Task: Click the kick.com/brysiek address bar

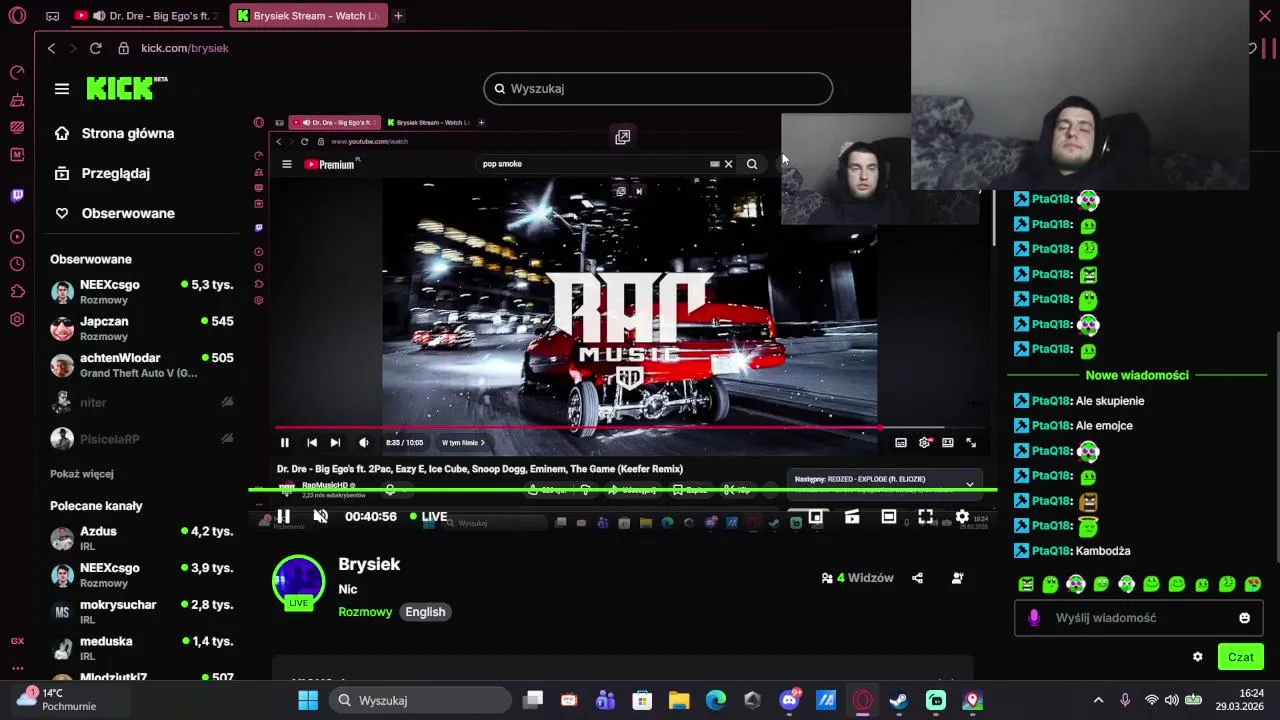Action: [185, 48]
